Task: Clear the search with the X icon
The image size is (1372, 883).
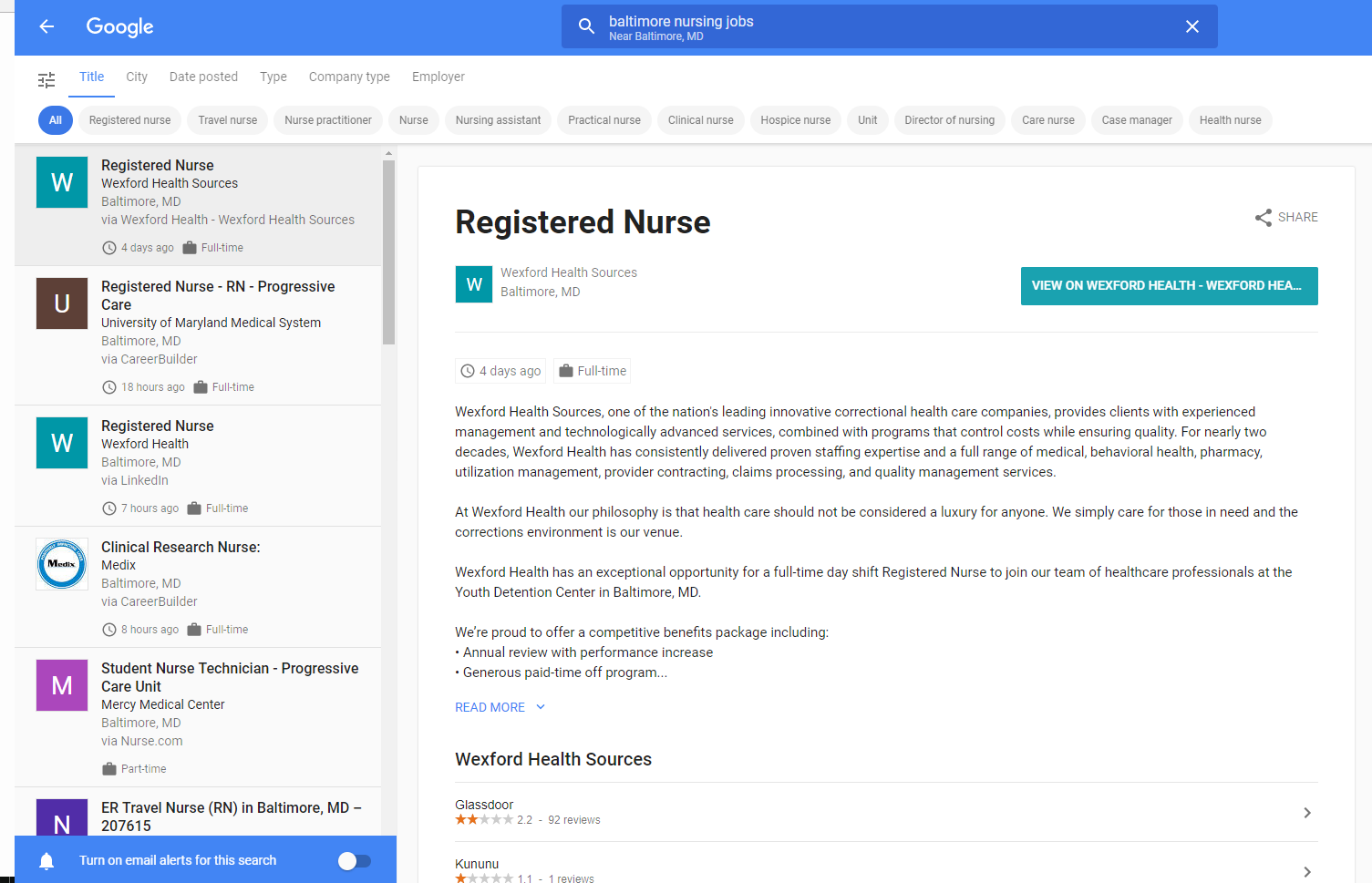Action: click(1191, 26)
